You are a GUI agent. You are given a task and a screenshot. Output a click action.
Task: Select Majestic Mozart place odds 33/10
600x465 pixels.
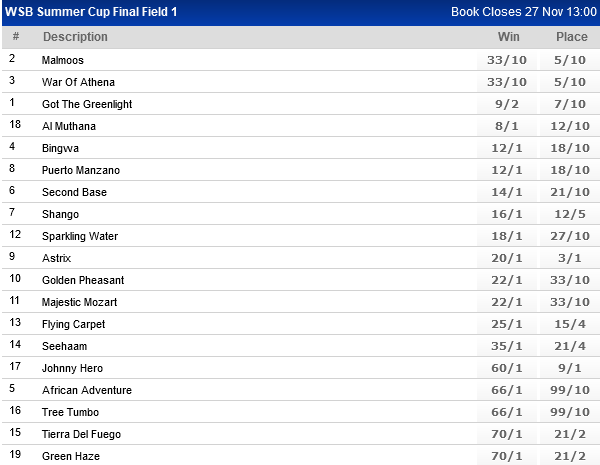(571, 302)
